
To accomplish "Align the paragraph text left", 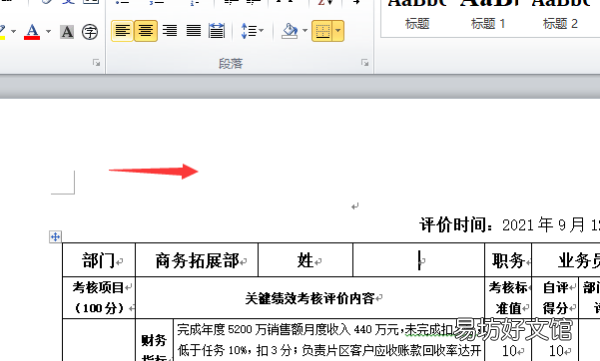I will coord(122,31).
